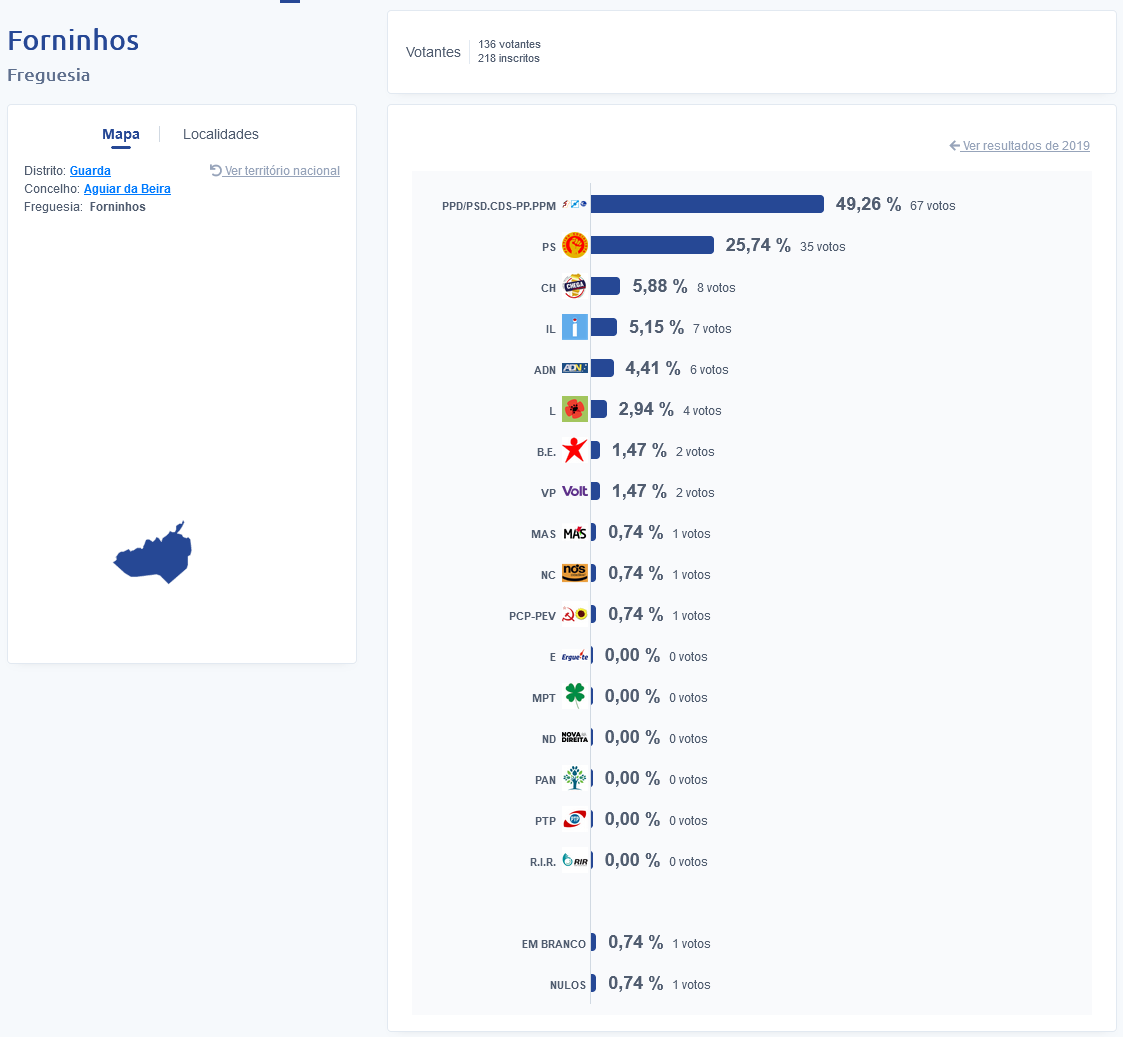The height and width of the screenshot is (1037, 1123).
Task: Switch to the Mapa tab
Action: tap(121, 134)
